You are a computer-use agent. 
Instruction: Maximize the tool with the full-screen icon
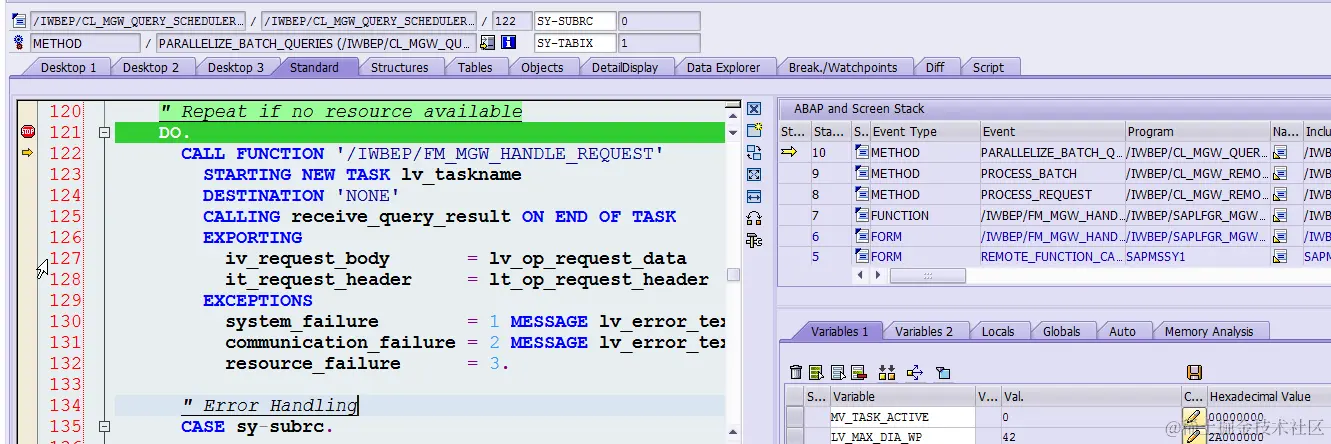pyautogui.click(x=754, y=174)
